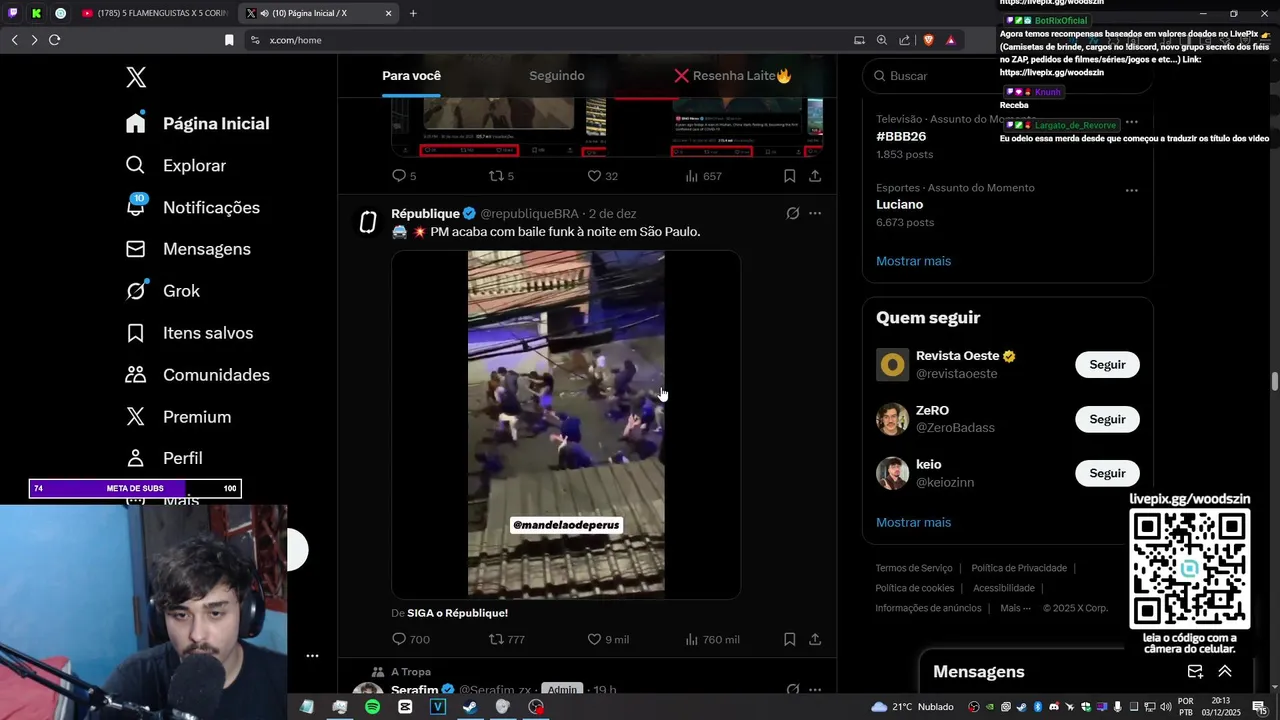Open the Brave Shields lion icon

coord(928,40)
